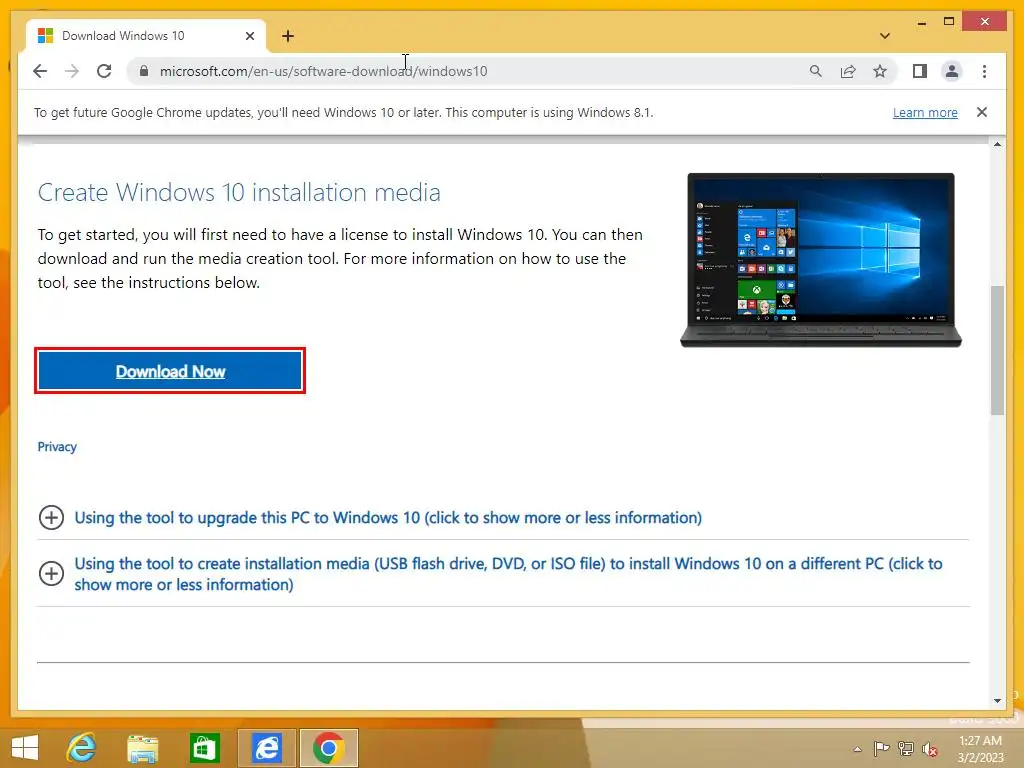The width and height of the screenshot is (1024, 768).
Task: Click the address bar URL
Action: (x=323, y=71)
